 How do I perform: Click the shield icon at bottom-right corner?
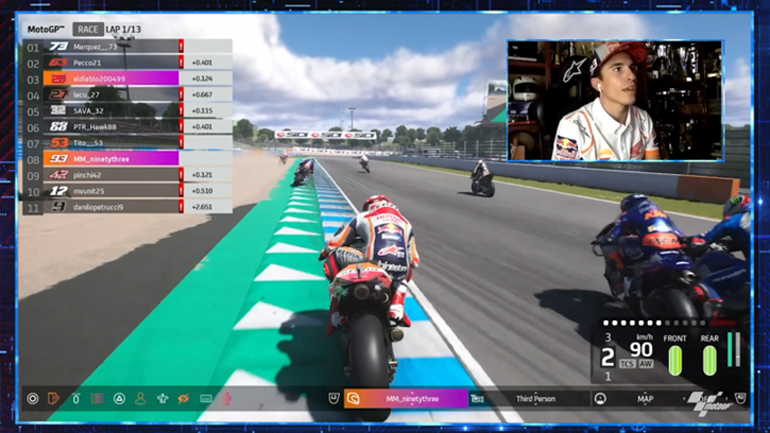pos(740,398)
